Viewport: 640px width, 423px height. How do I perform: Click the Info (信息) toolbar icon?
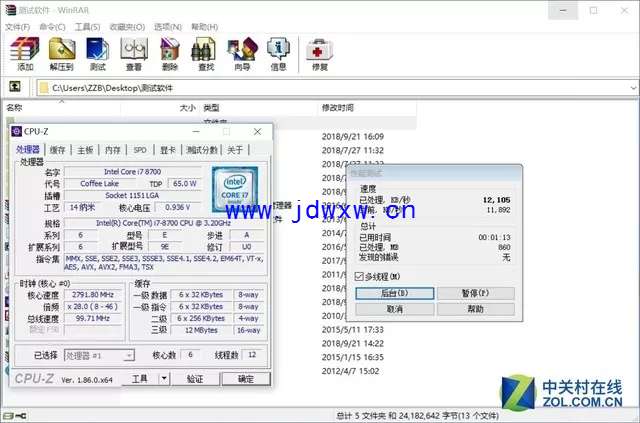[278, 53]
